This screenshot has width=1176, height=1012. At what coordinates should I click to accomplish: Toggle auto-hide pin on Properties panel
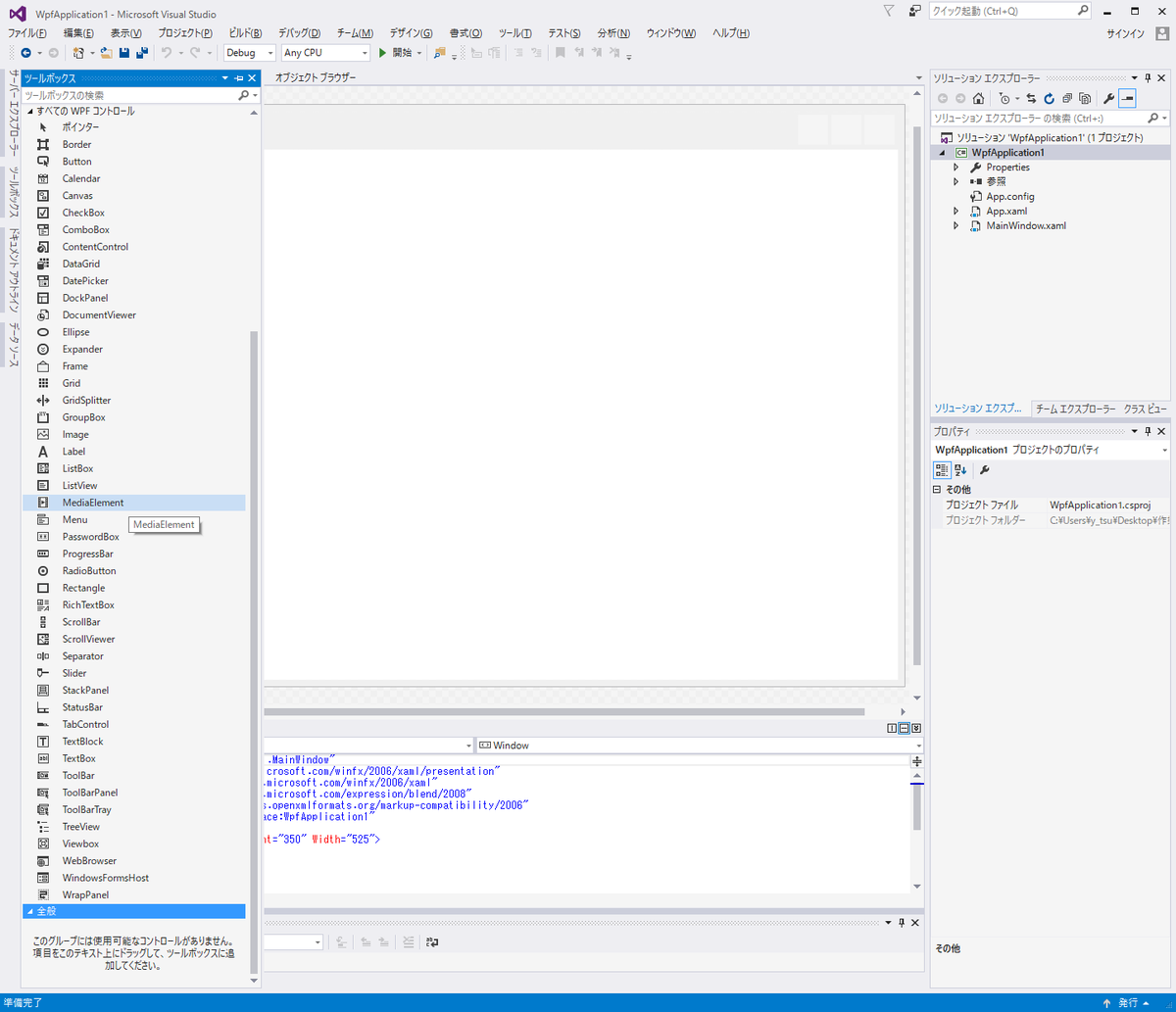tap(1148, 431)
